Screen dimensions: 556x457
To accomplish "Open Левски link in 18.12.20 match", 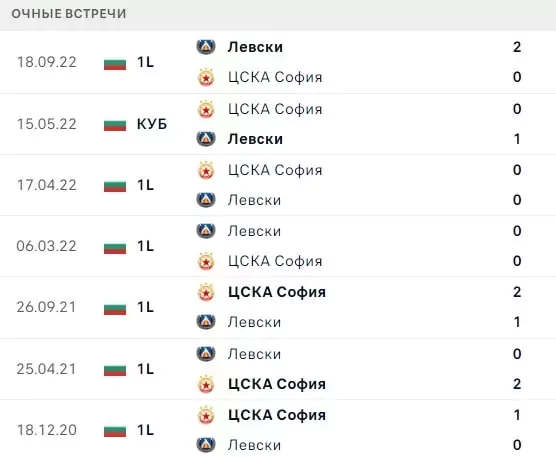I will pyautogui.click(x=254, y=445).
